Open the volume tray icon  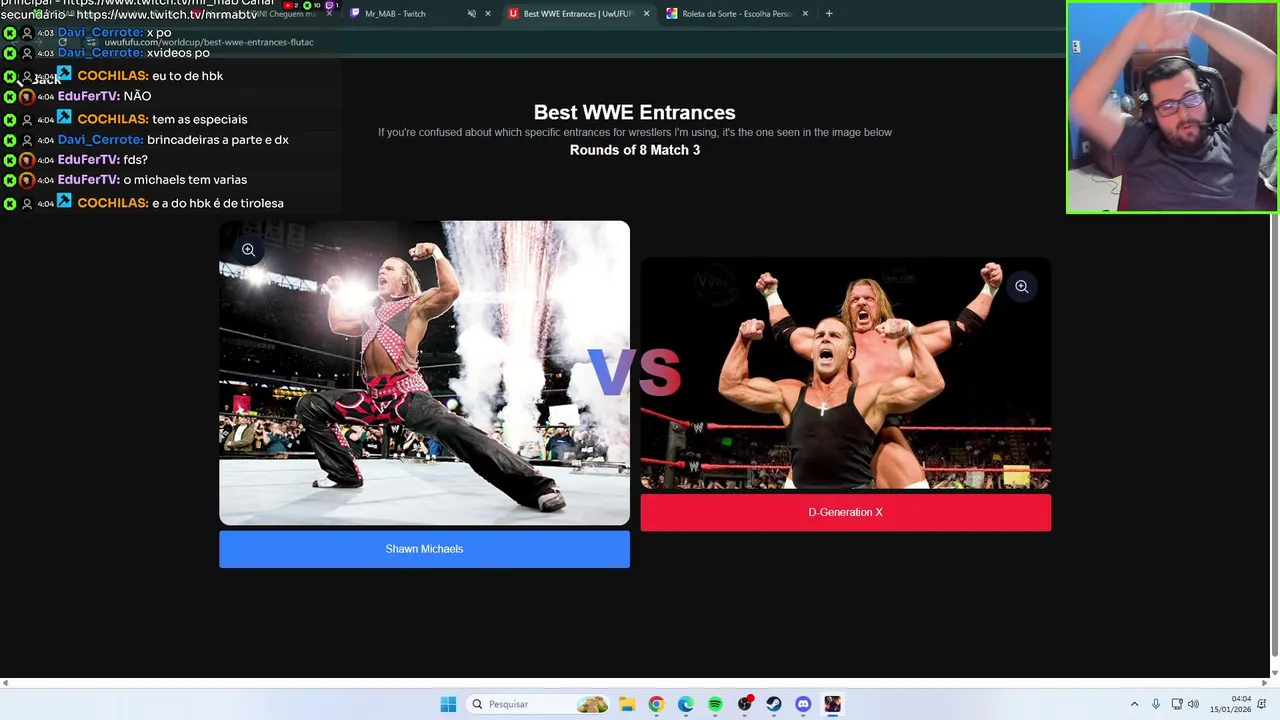(x=1193, y=704)
